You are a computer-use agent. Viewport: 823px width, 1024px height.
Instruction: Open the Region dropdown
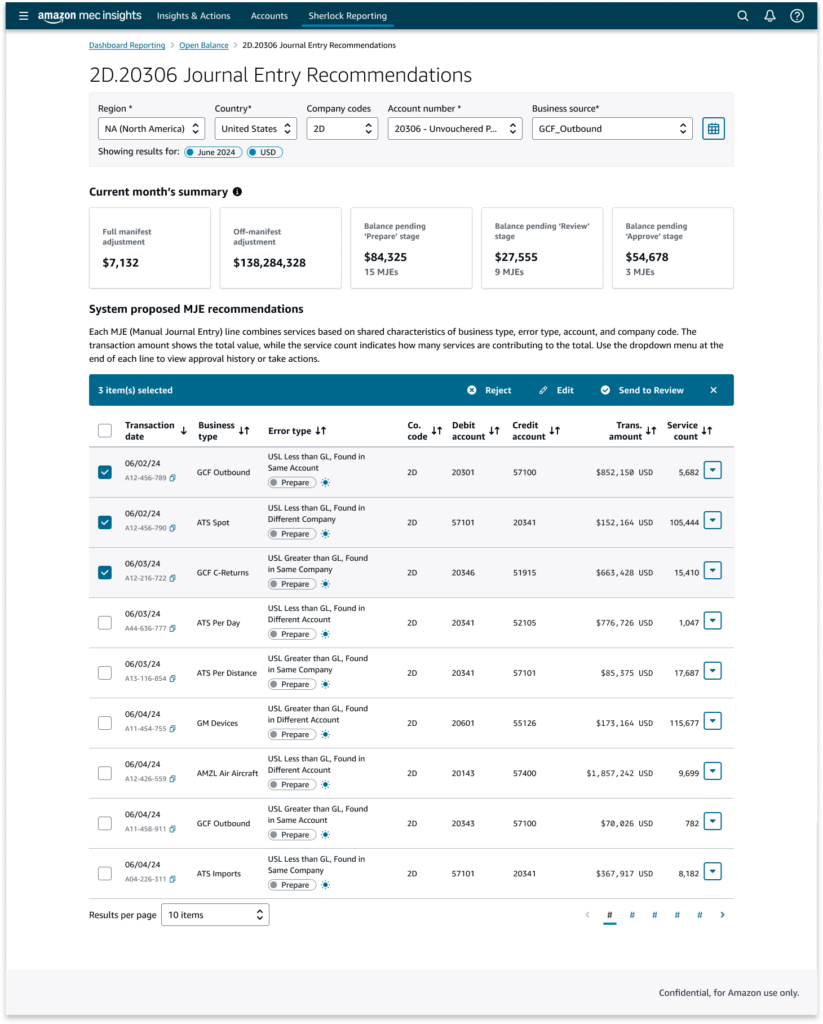pos(152,129)
